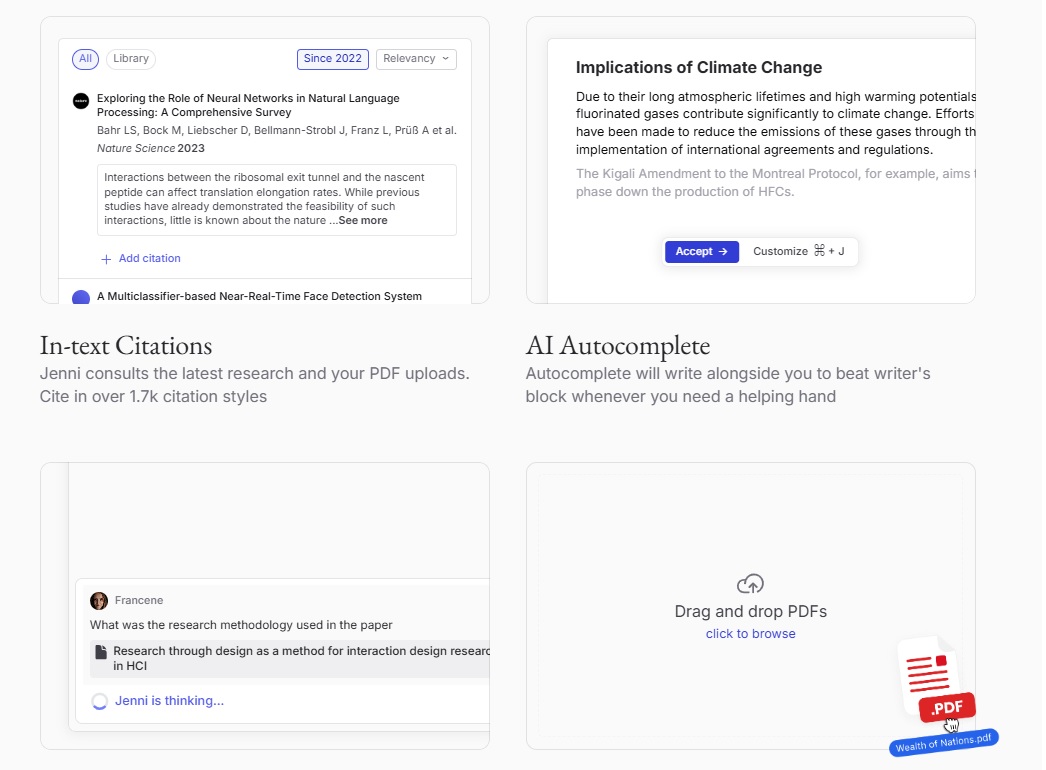Toggle the Library filter pill
Viewport: 1046px width, 770px height.
(x=131, y=59)
